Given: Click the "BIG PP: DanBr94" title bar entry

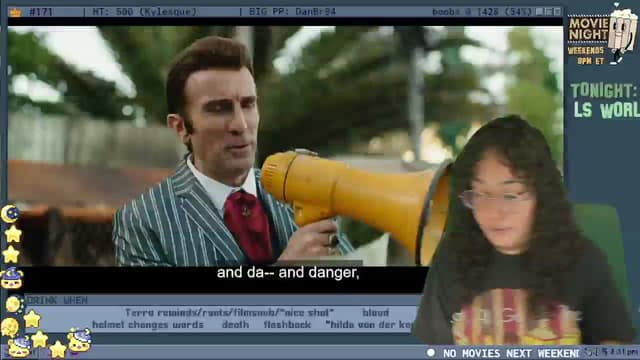Looking at the screenshot, I should point(292,12).
